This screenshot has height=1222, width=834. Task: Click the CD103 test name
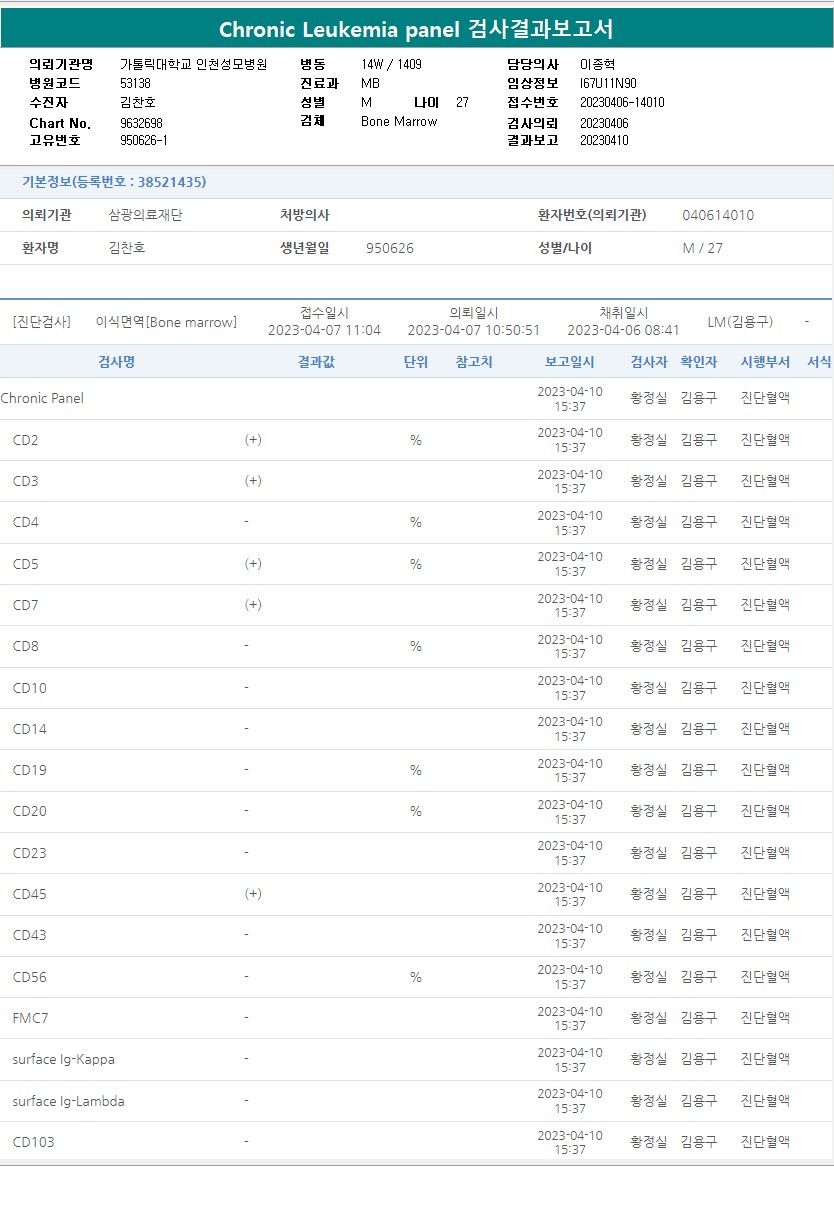coord(34,1142)
